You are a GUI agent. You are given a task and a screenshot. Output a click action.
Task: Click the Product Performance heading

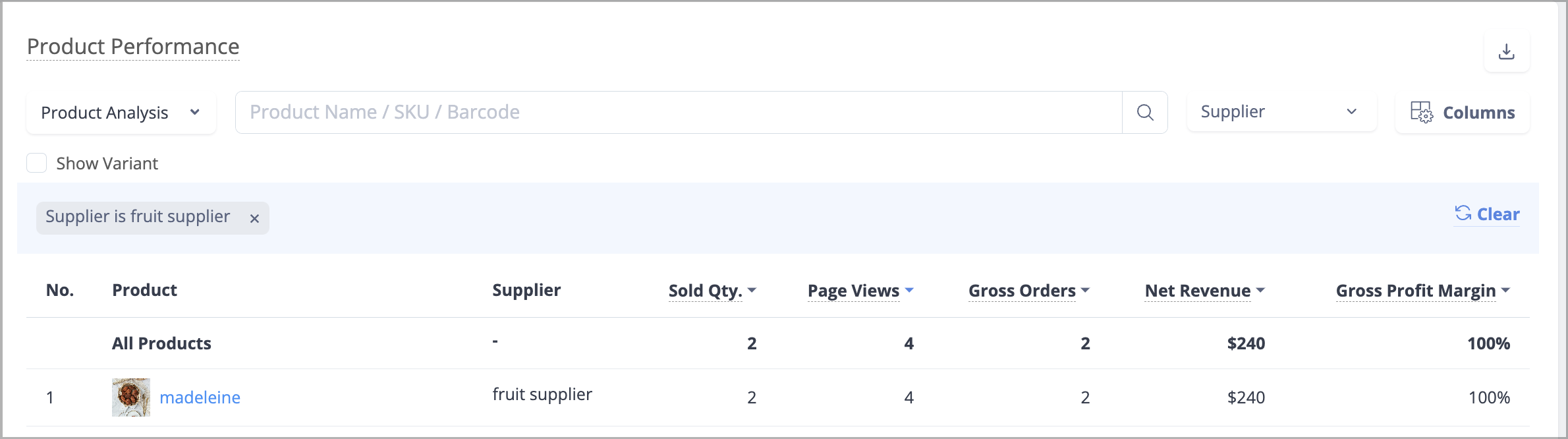pos(133,47)
